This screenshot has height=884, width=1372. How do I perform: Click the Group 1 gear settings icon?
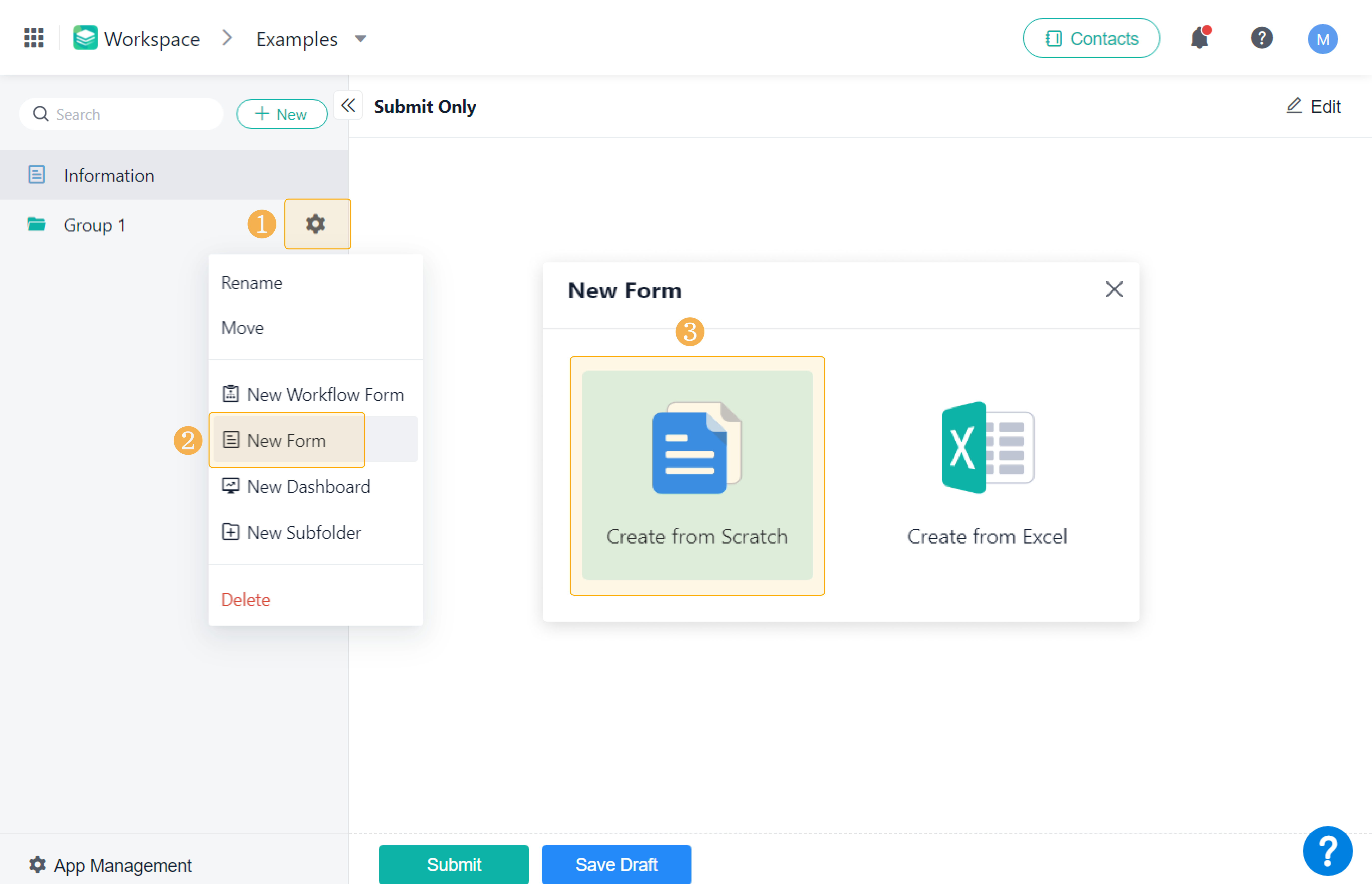click(x=316, y=224)
